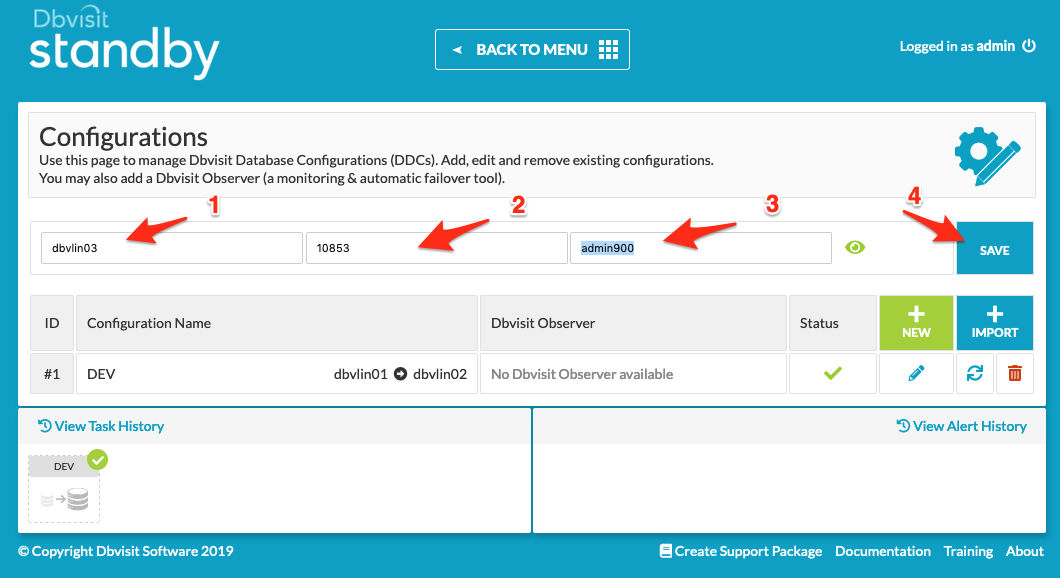Click the "dbvlin01" source host text
This screenshot has height=578, width=1060.
(x=360, y=374)
